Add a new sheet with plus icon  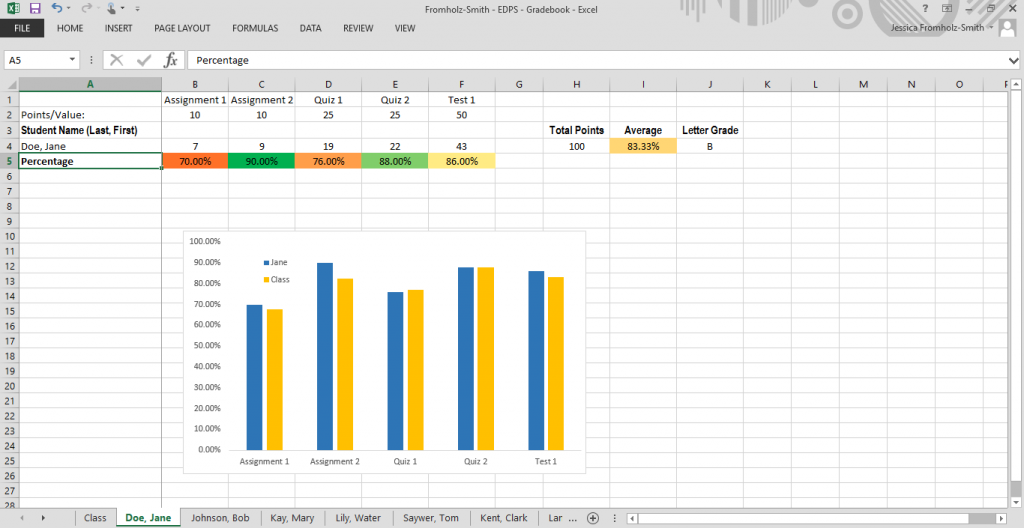pos(593,518)
